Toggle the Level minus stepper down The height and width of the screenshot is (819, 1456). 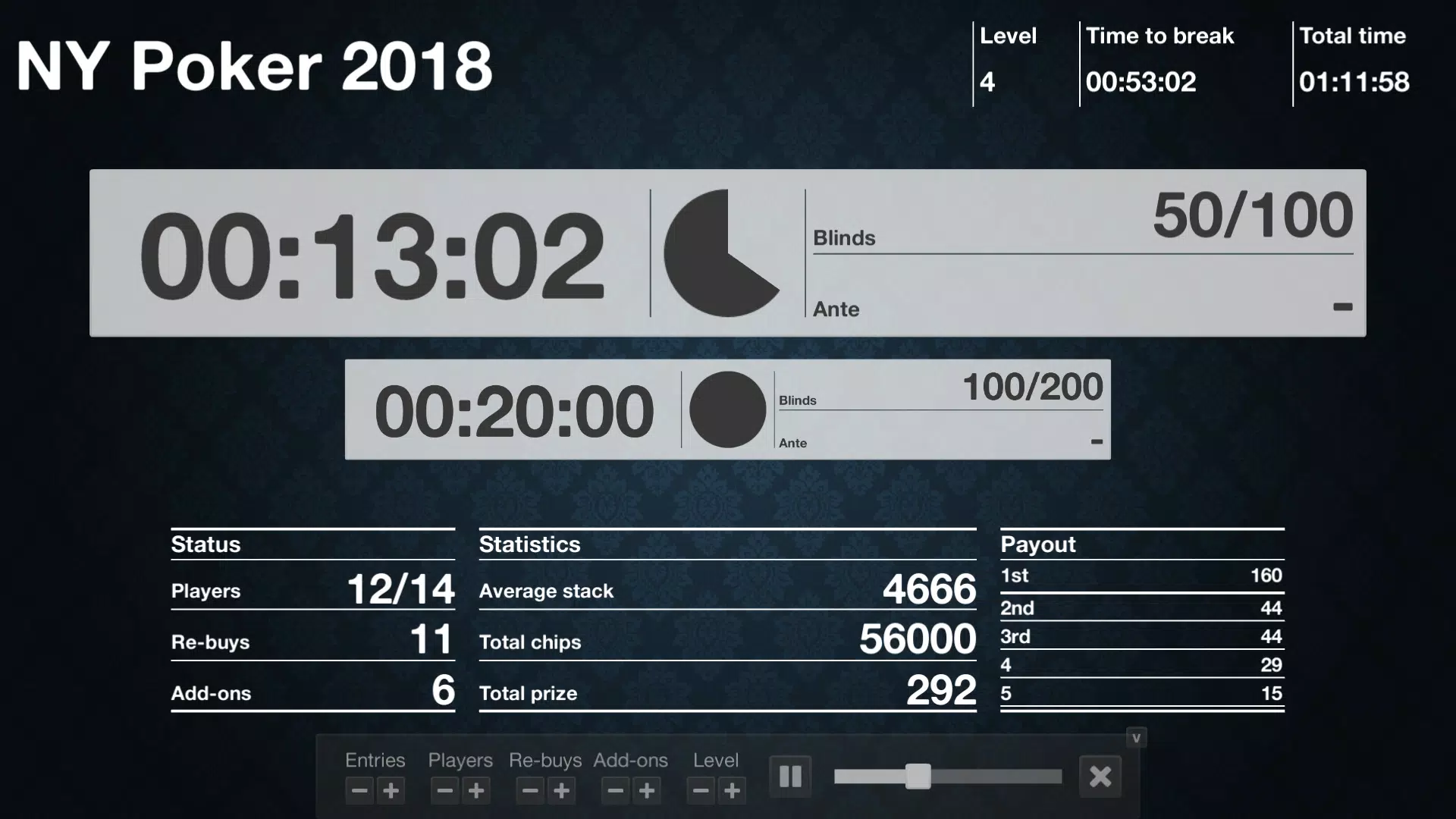700,791
